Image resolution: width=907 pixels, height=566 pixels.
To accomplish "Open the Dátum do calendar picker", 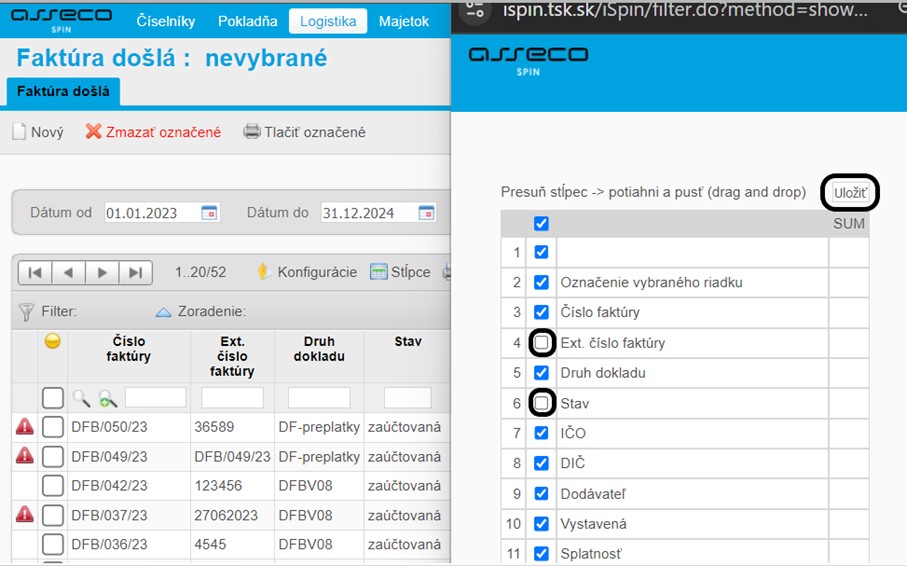I will (x=426, y=213).
